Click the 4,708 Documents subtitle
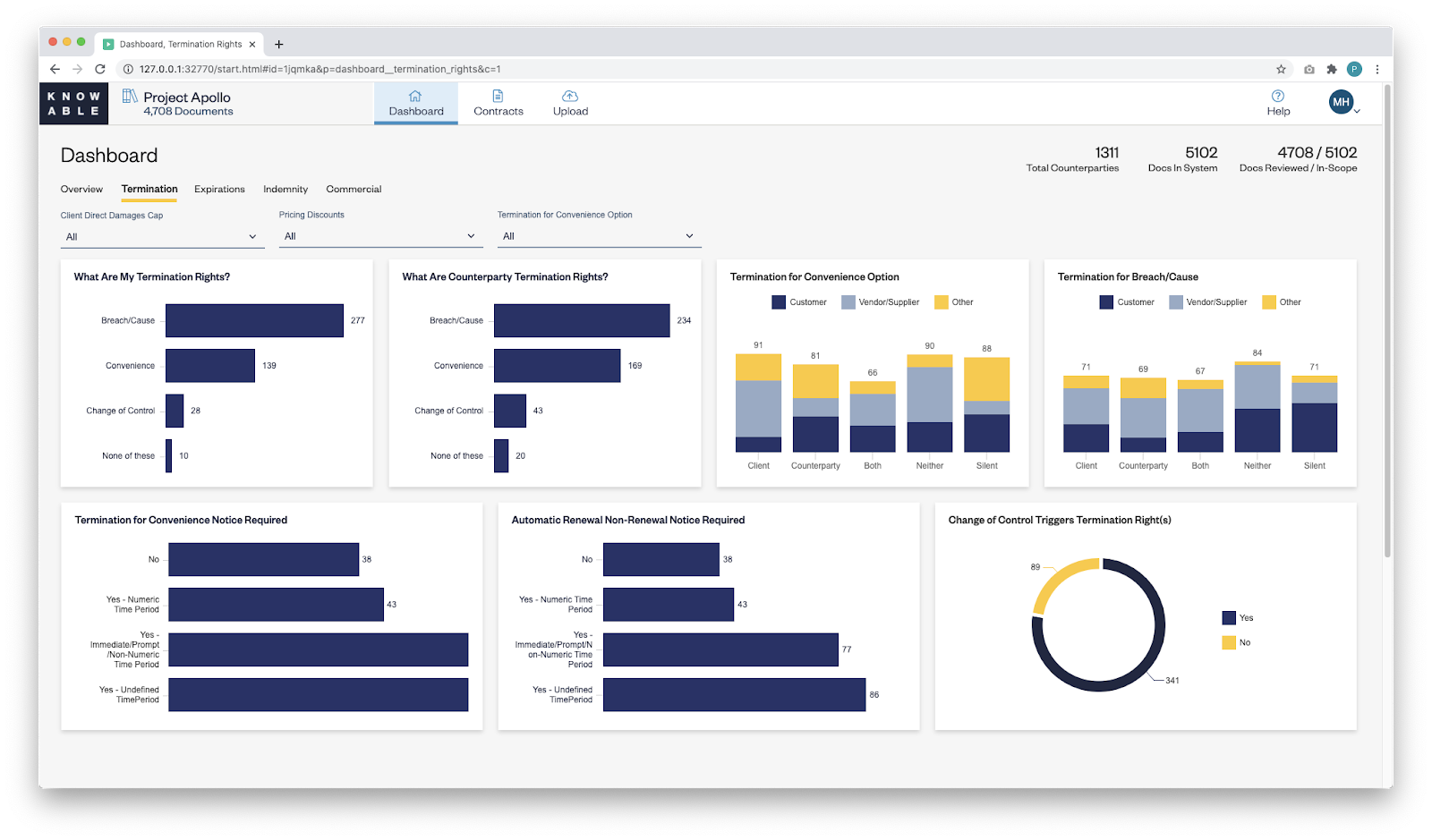1432x840 pixels. tap(188, 112)
